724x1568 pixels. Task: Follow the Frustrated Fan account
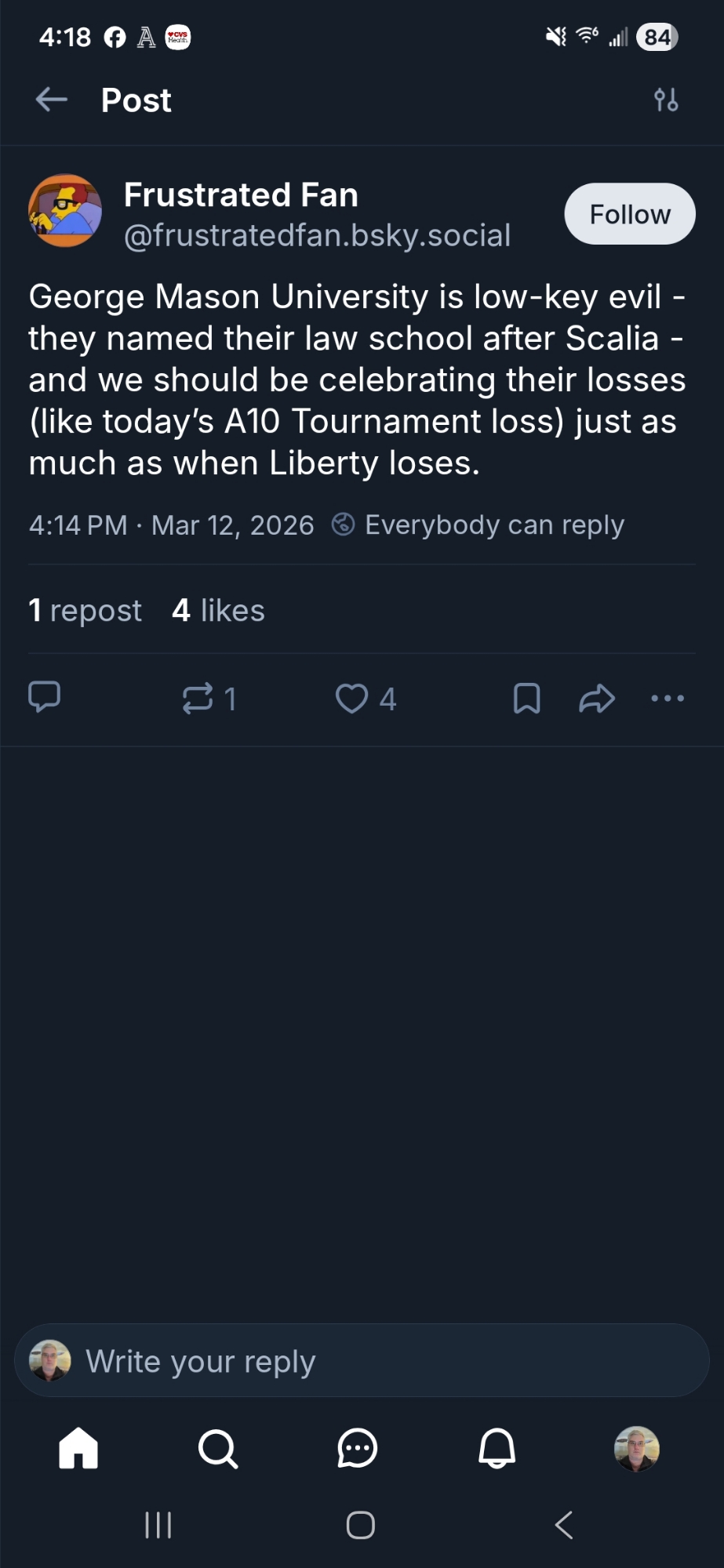click(x=629, y=214)
